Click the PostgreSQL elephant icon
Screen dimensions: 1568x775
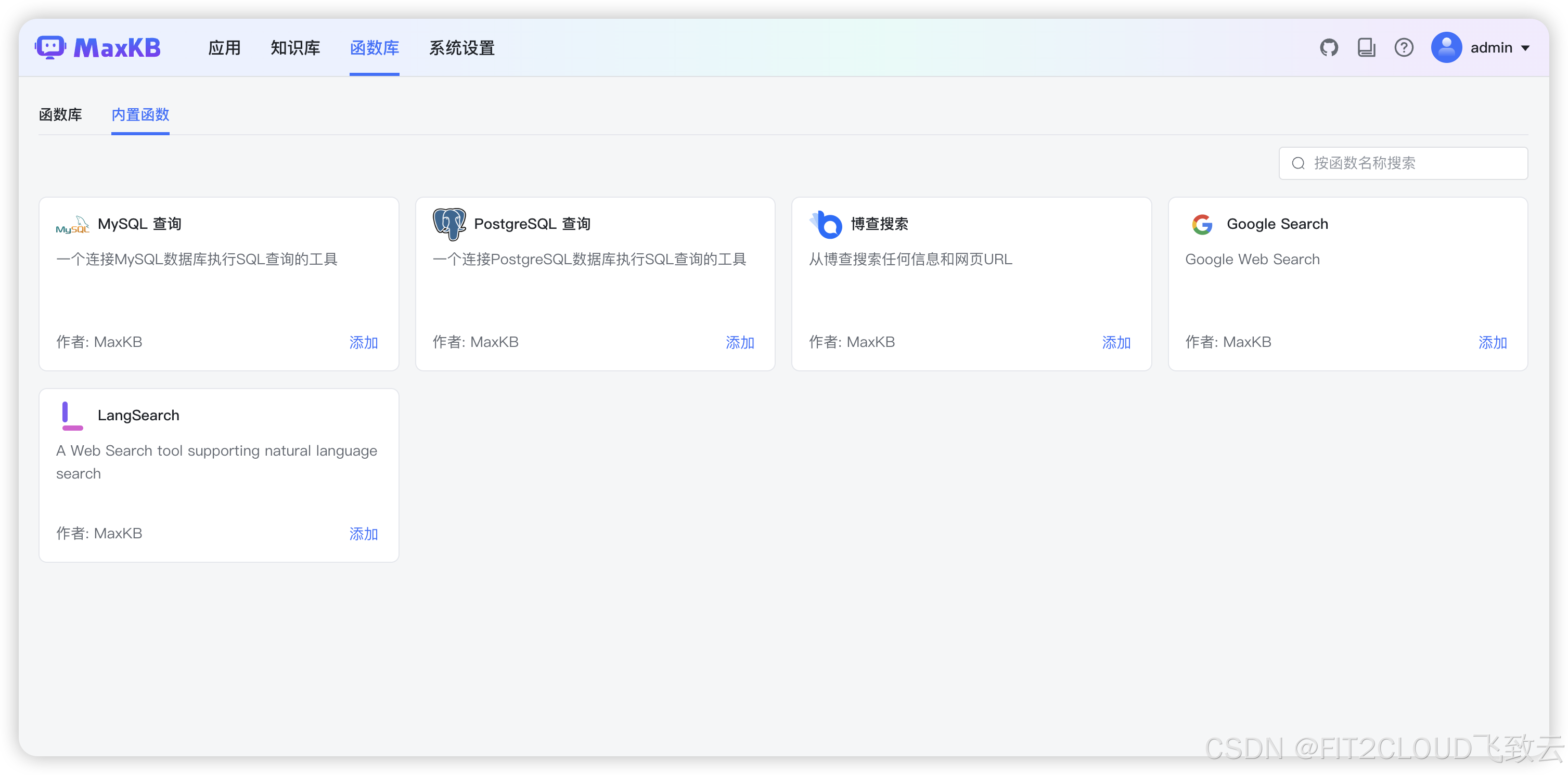449,224
